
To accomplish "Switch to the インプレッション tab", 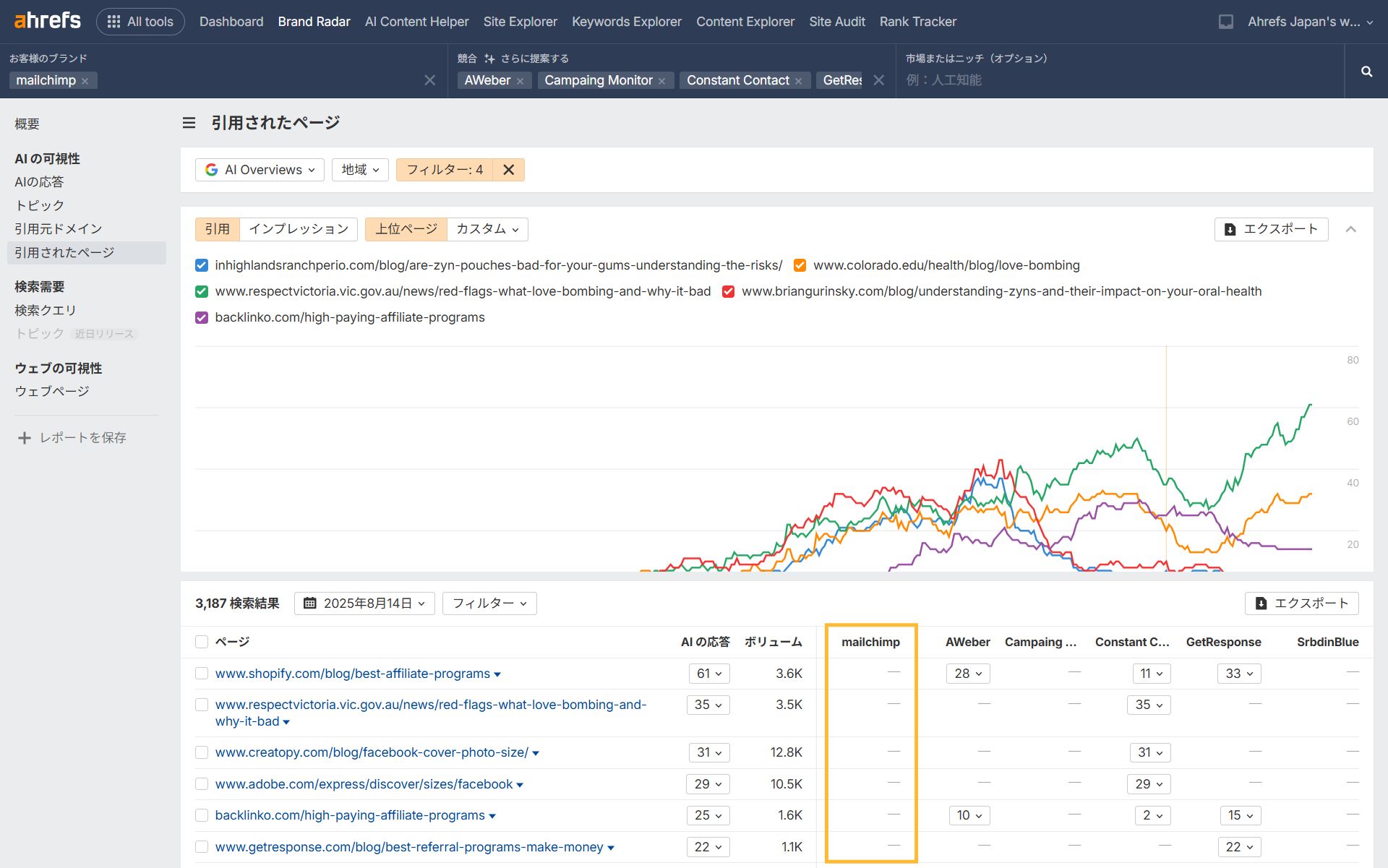I will (297, 229).
